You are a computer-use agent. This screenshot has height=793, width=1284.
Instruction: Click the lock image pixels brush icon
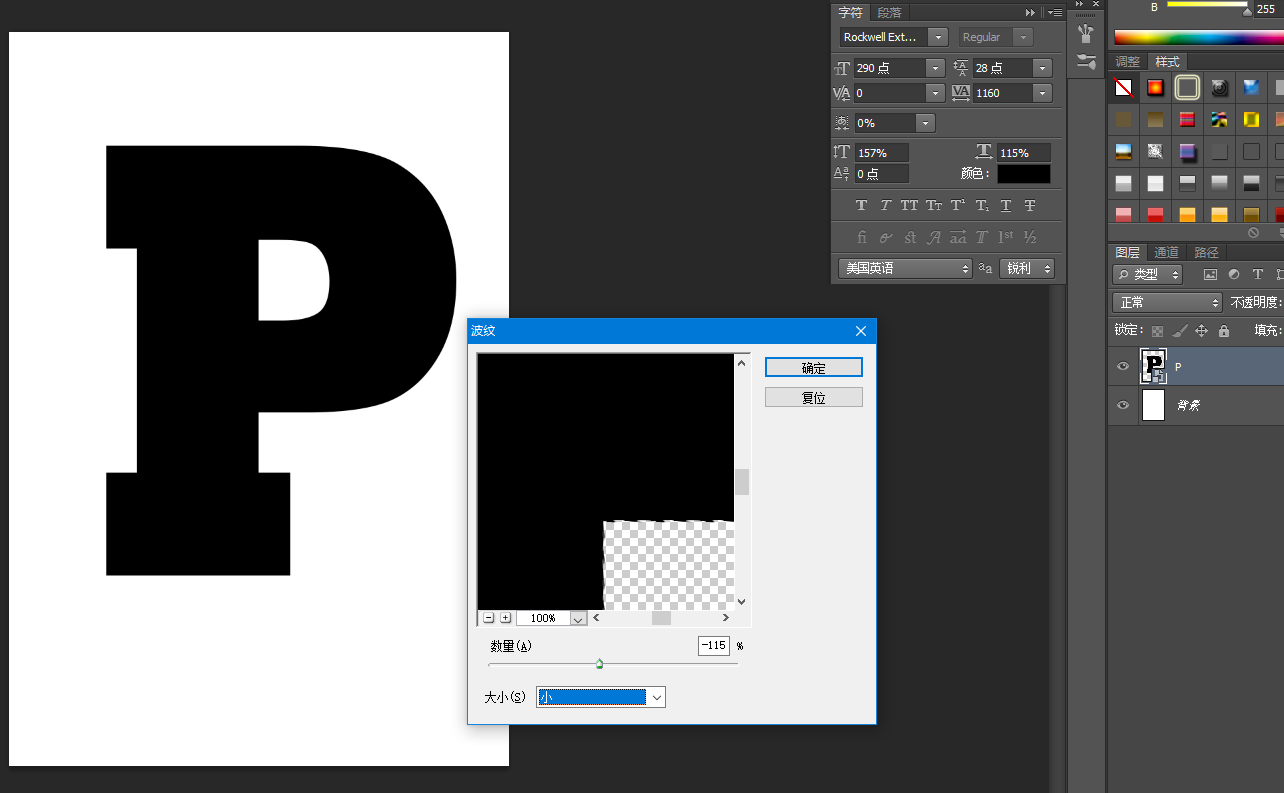pos(1180,330)
